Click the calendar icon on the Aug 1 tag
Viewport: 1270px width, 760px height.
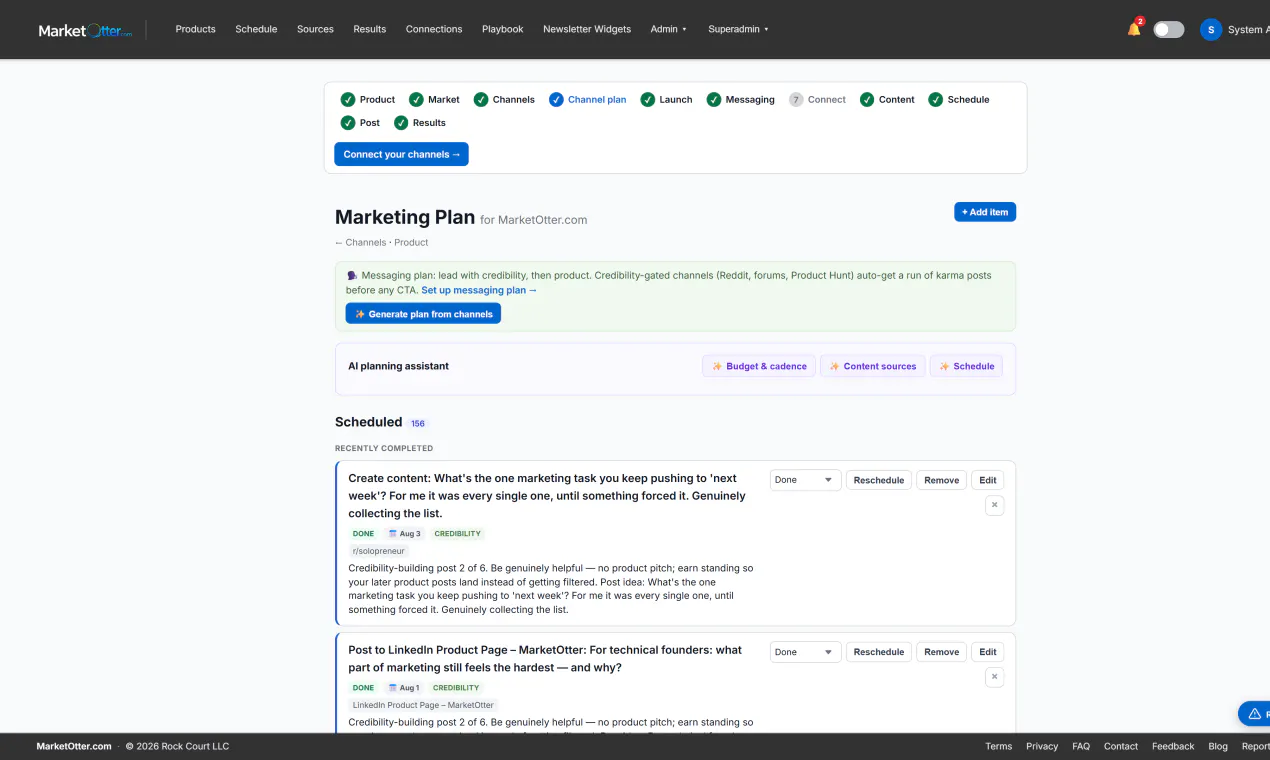pos(392,688)
